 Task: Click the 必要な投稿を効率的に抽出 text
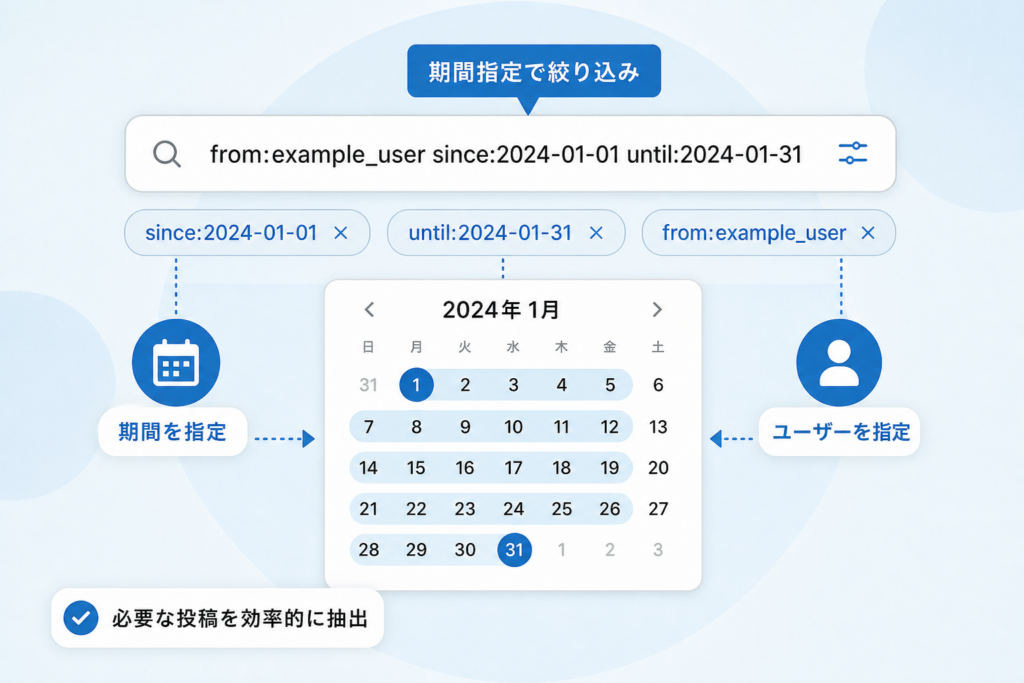pyautogui.click(x=240, y=618)
